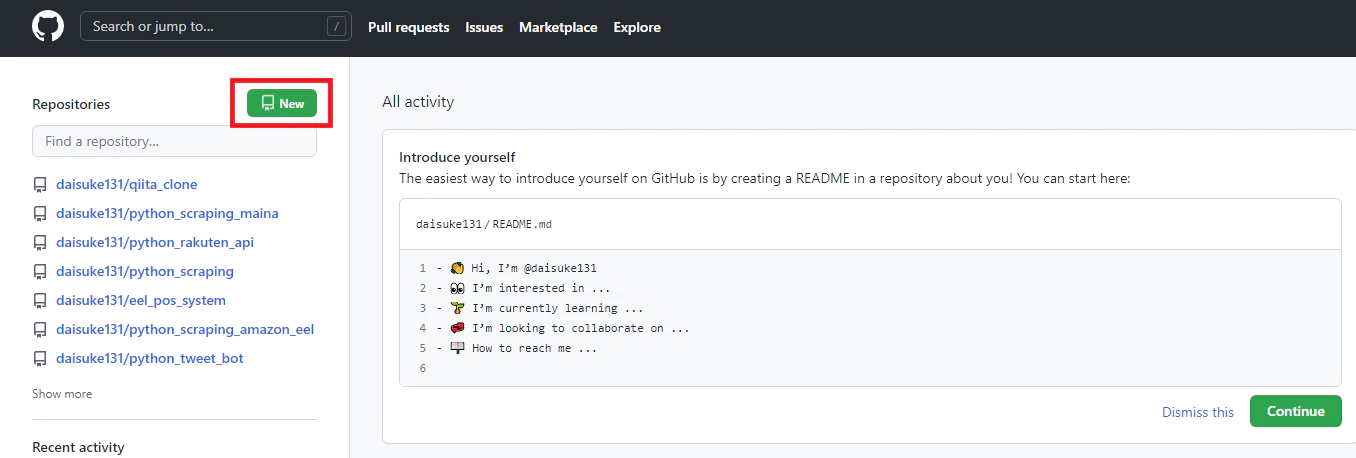This screenshot has width=1356, height=458.
Task: Open the daisuke131/qiita_clone repository link
Action: (x=127, y=184)
